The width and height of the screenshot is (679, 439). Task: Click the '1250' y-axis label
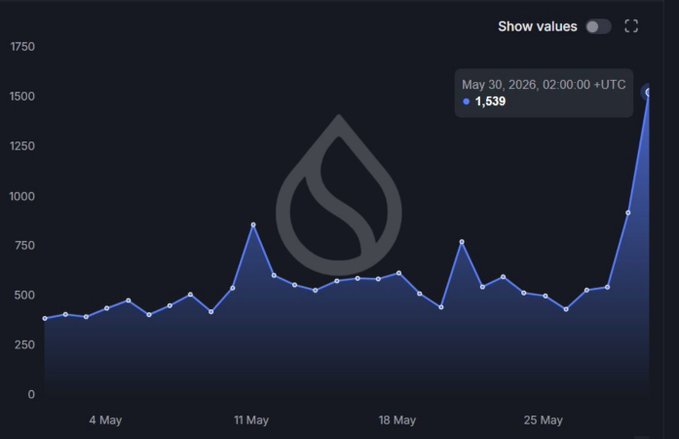[22, 146]
